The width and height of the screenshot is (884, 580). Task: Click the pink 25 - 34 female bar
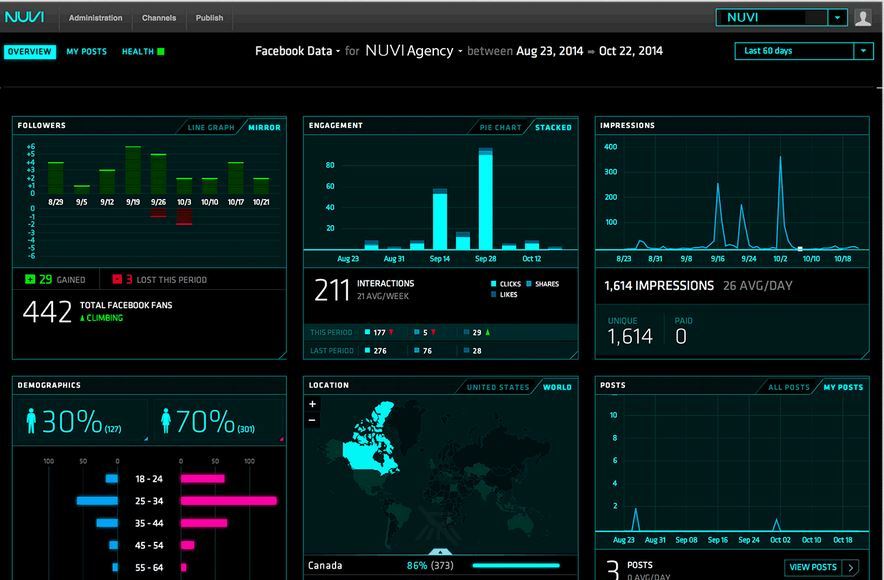[x=228, y=501]
